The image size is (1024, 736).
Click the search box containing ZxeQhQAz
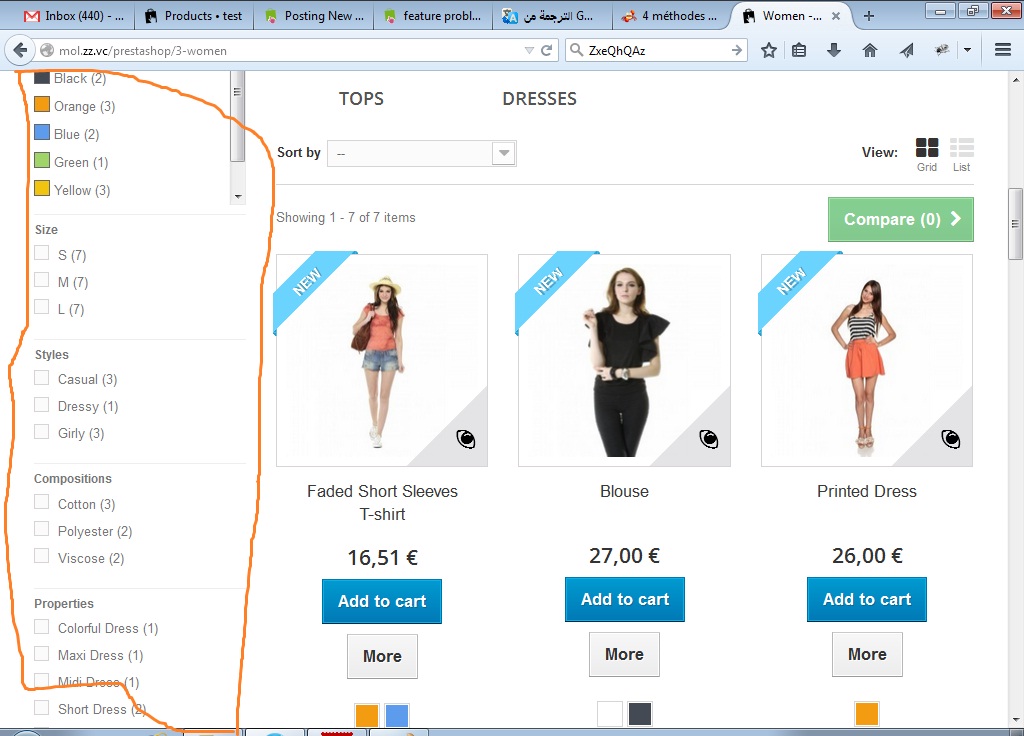[656, 50]
